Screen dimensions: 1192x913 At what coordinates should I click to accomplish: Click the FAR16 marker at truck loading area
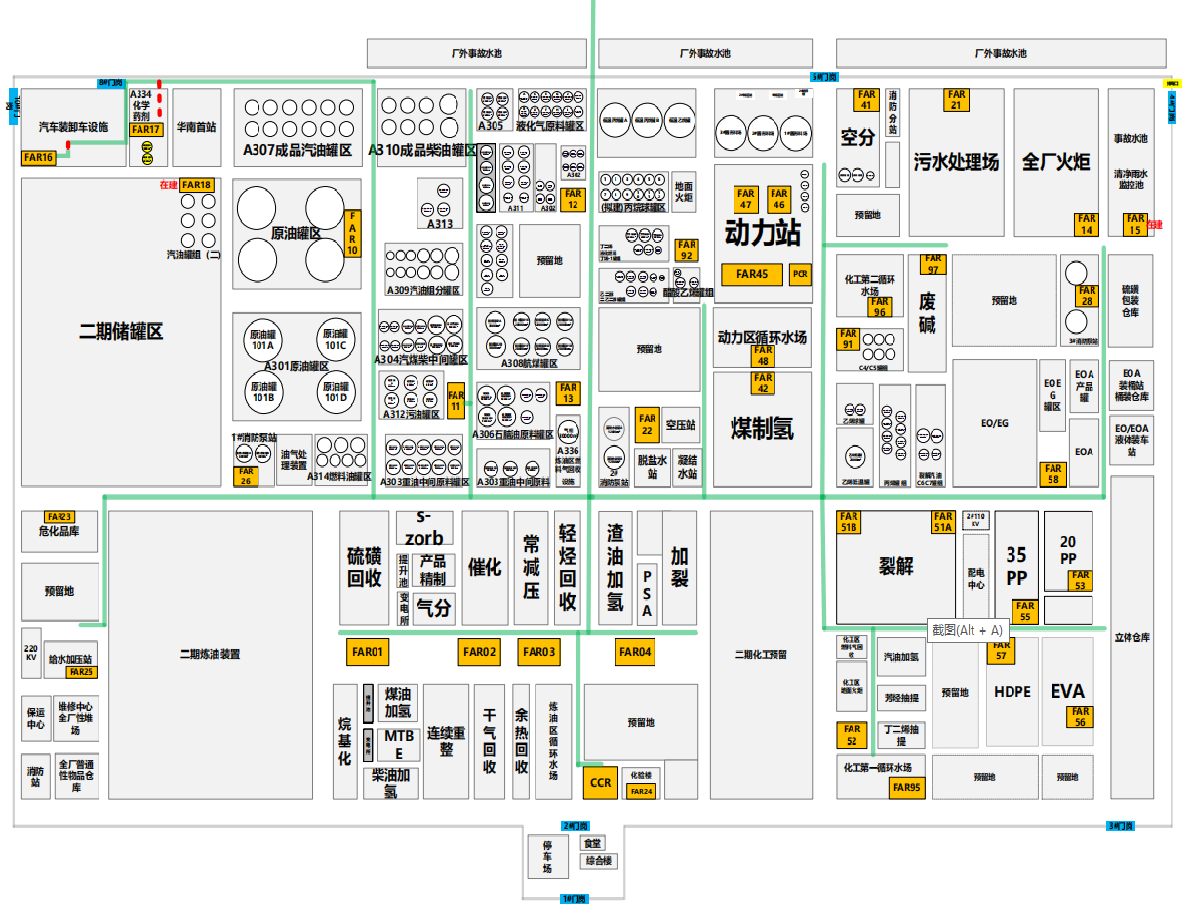[38, 157]
